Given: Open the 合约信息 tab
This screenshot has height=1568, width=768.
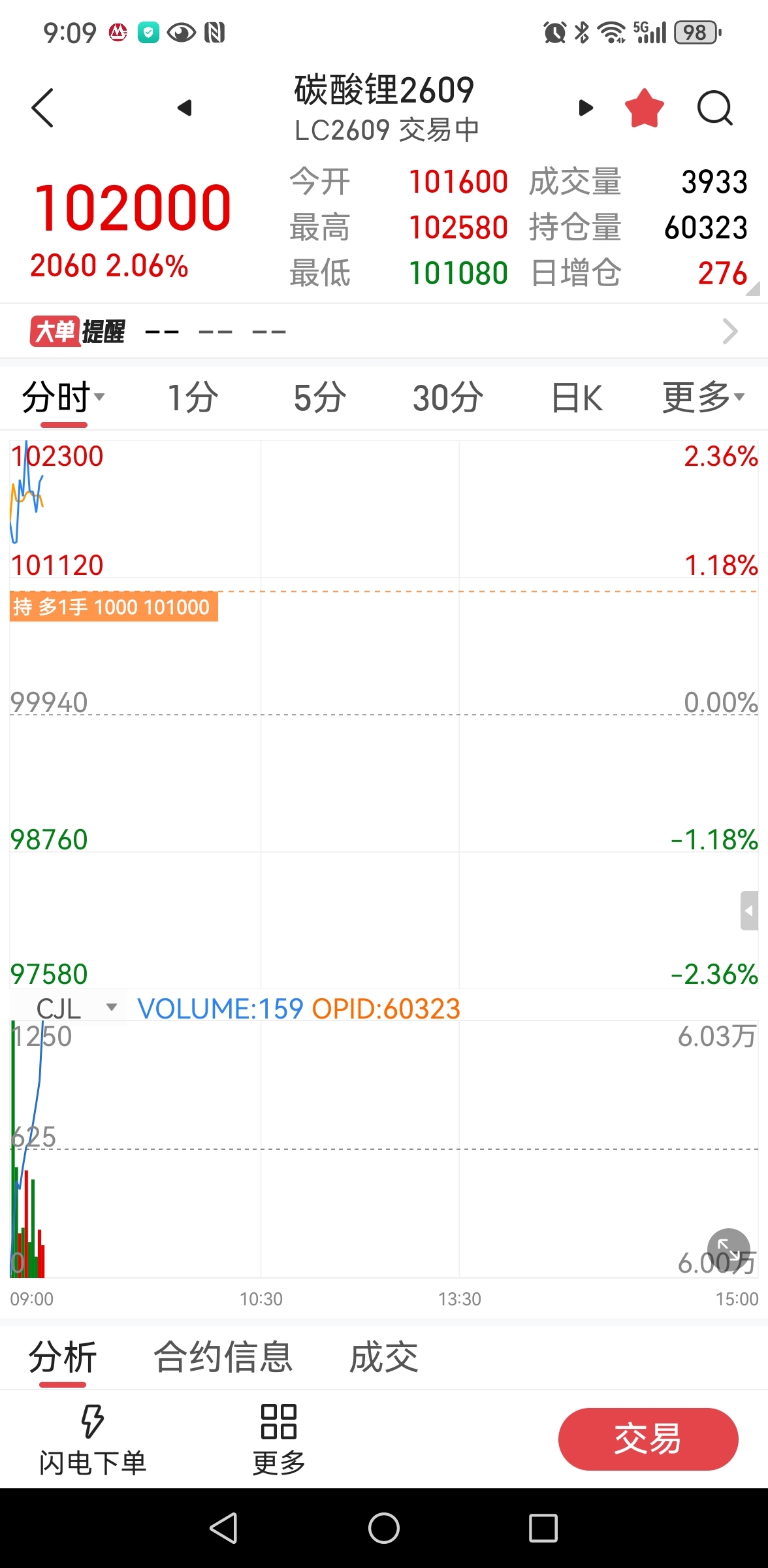Looking at the screenshot, I should [x=223, y=1357].
